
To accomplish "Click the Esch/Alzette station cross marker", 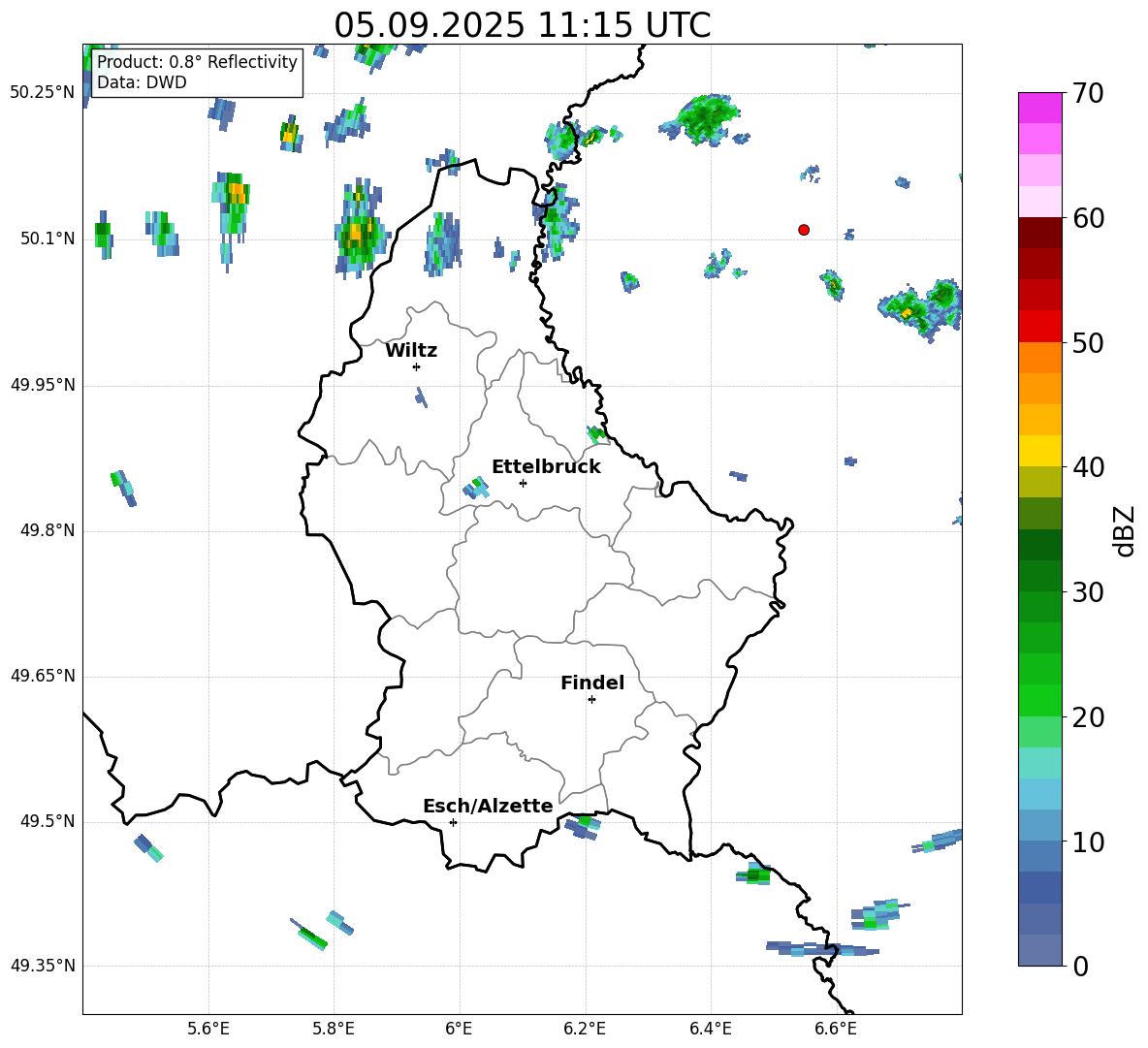I will coord(453,822).
